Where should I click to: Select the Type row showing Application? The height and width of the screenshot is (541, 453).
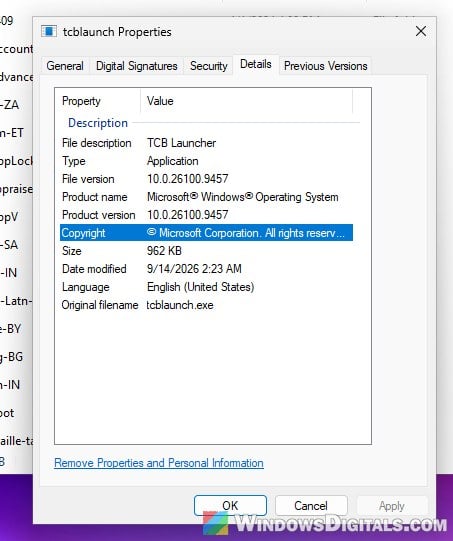206,161
